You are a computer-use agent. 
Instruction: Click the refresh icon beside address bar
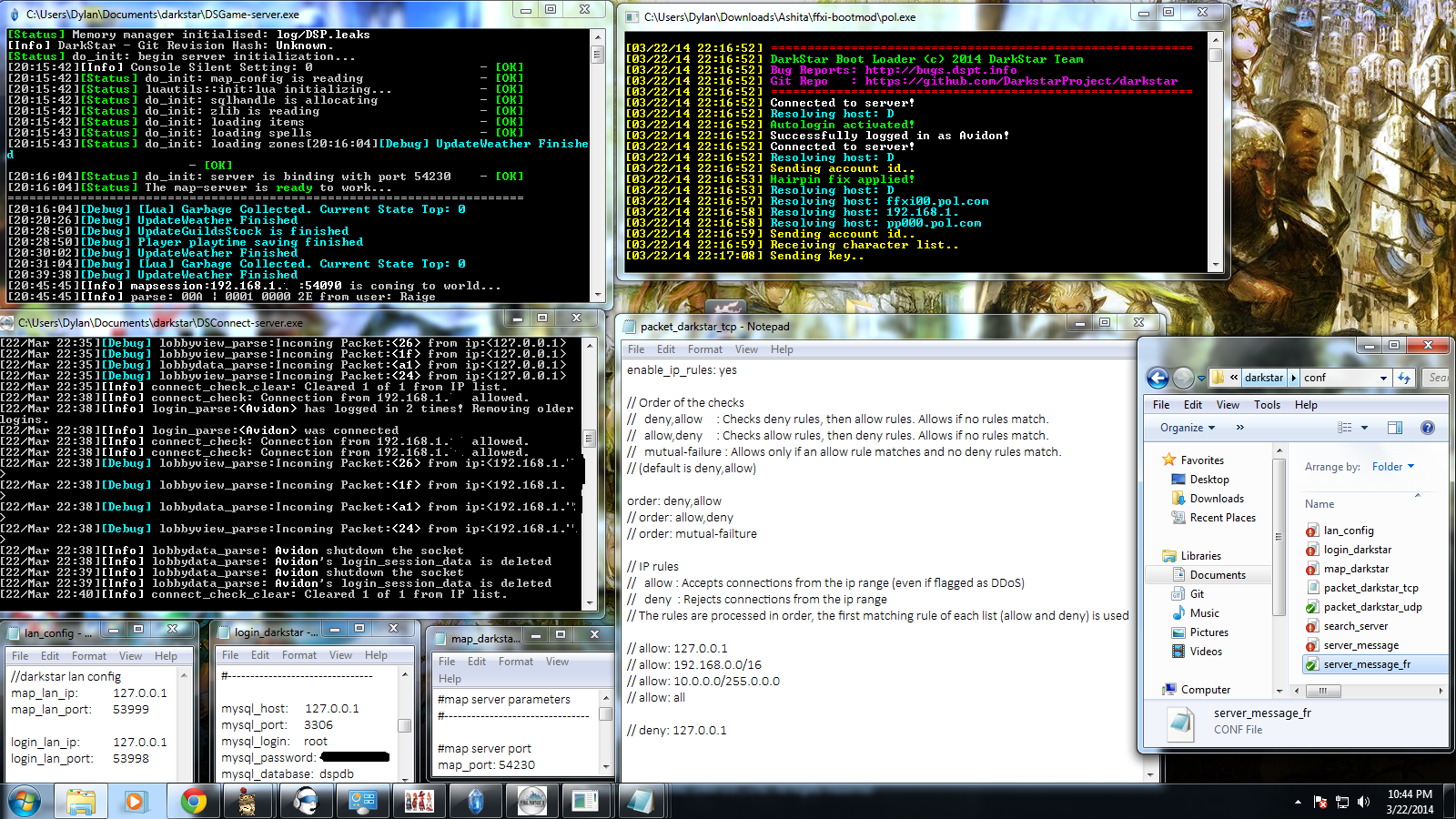tap(1404, 378)
